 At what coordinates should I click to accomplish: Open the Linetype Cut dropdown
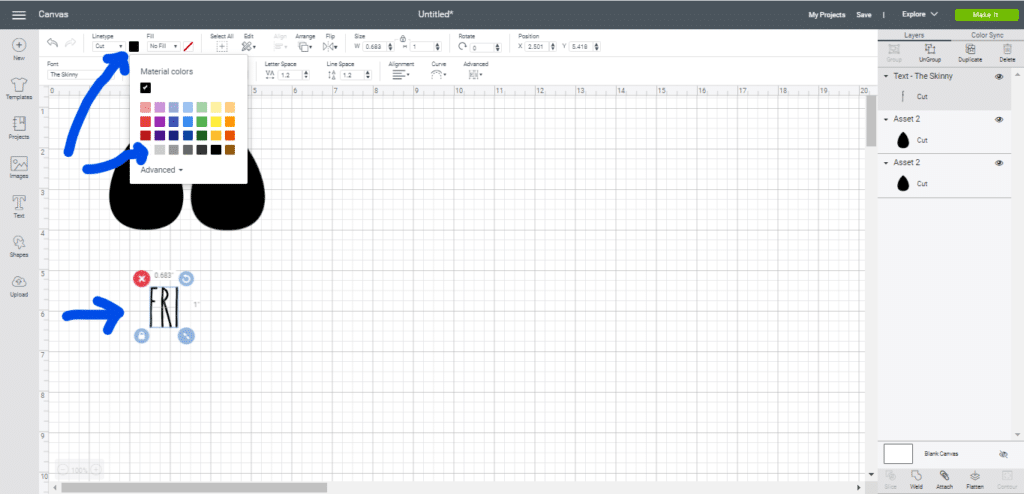(108, 46)
